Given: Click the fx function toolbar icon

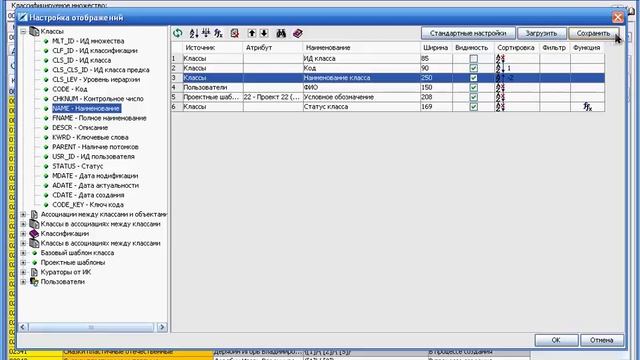Looking at the screenshot, I should pos(218,33).
